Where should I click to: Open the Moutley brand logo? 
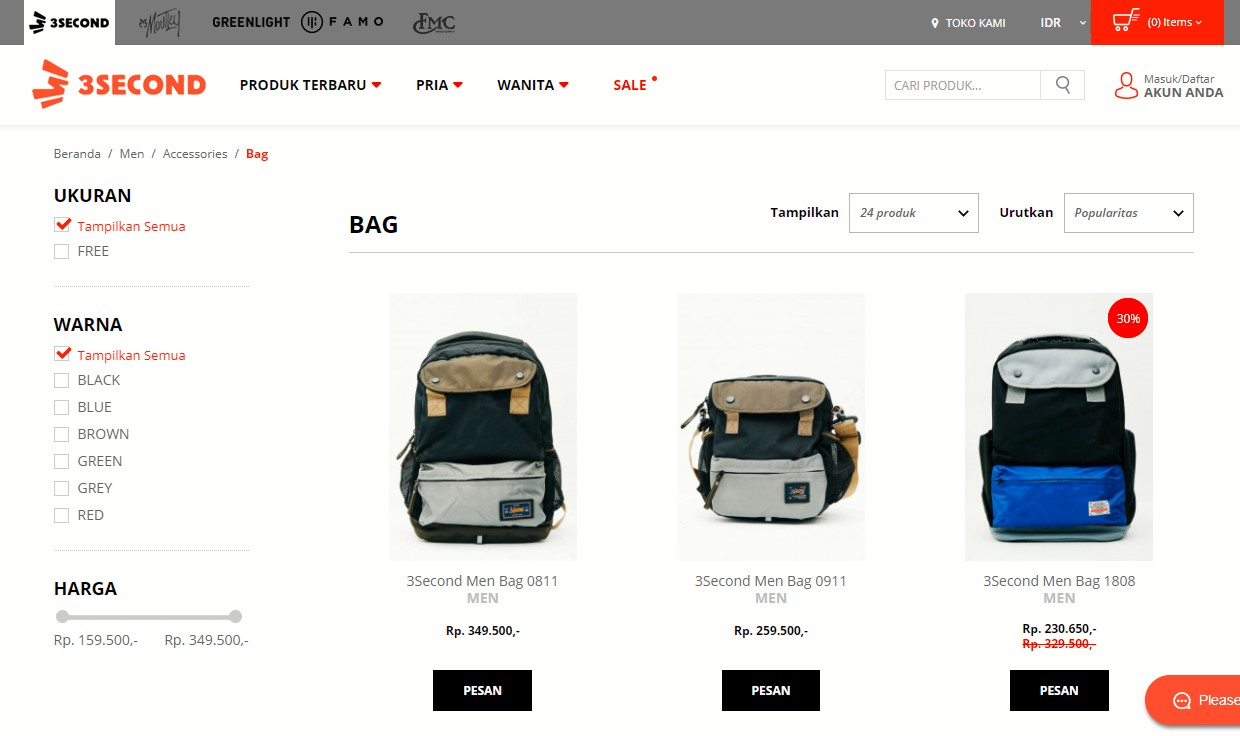(159, 22)
